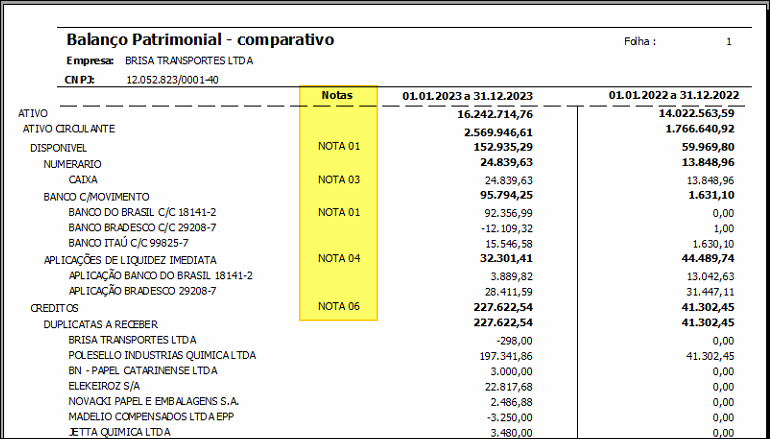This screenshot has width=770, height=439.
Task: Click ATIVO 2022 total 14.022.563,59
Action: click(697, 113)
